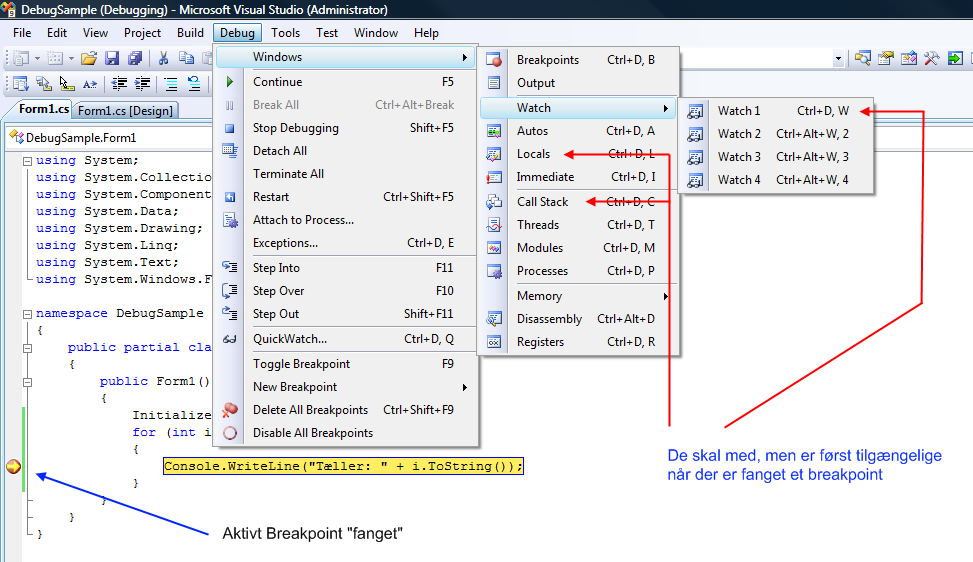Open the Tools menu

tap(285, 33)
